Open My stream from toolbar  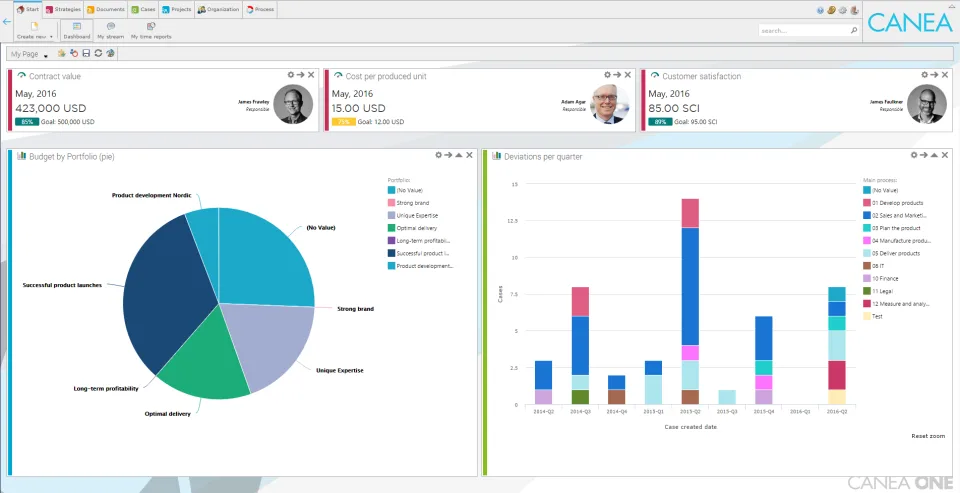click(110, 31)
